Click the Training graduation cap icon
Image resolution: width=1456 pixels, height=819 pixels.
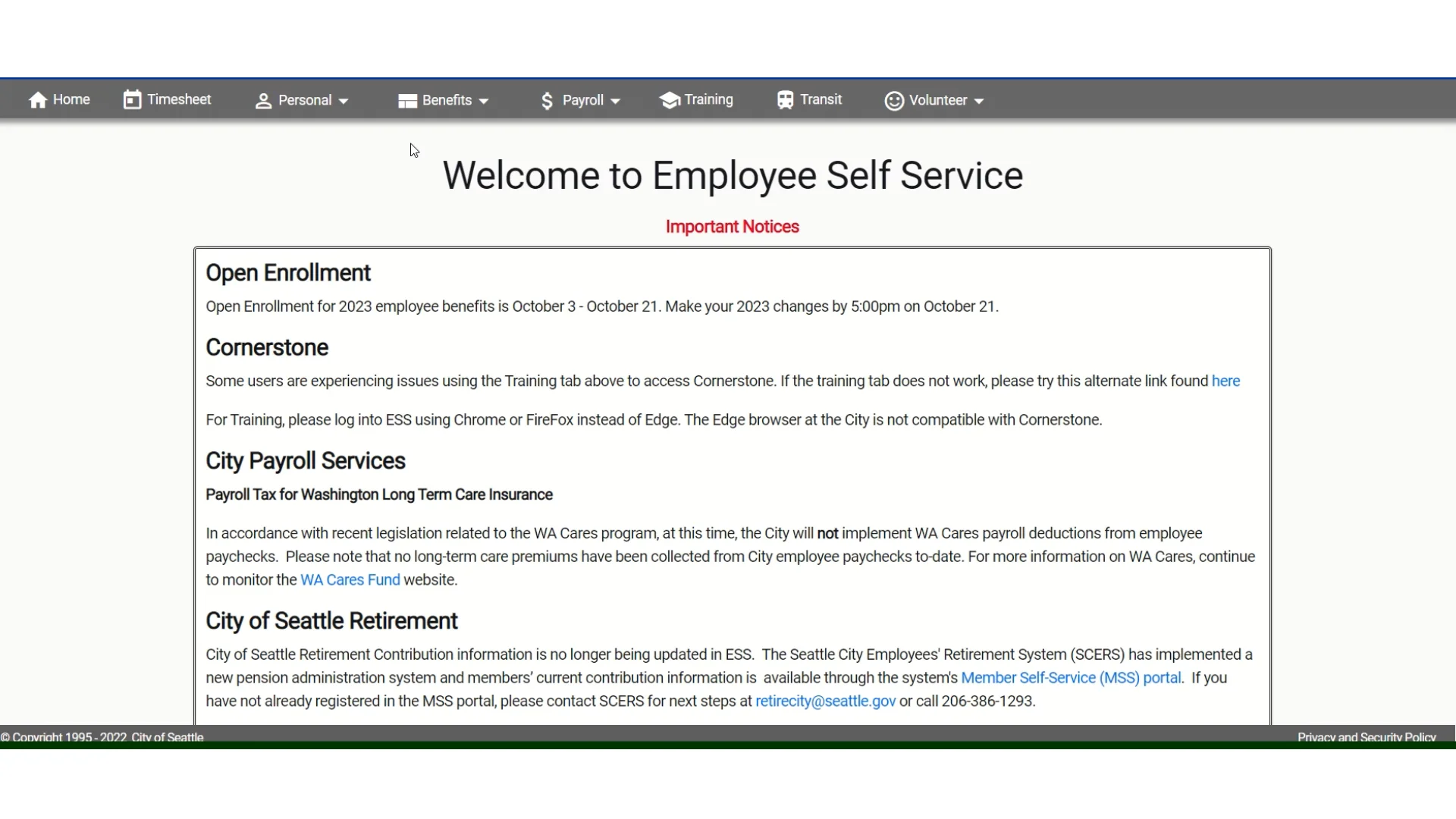click(670, 100)
